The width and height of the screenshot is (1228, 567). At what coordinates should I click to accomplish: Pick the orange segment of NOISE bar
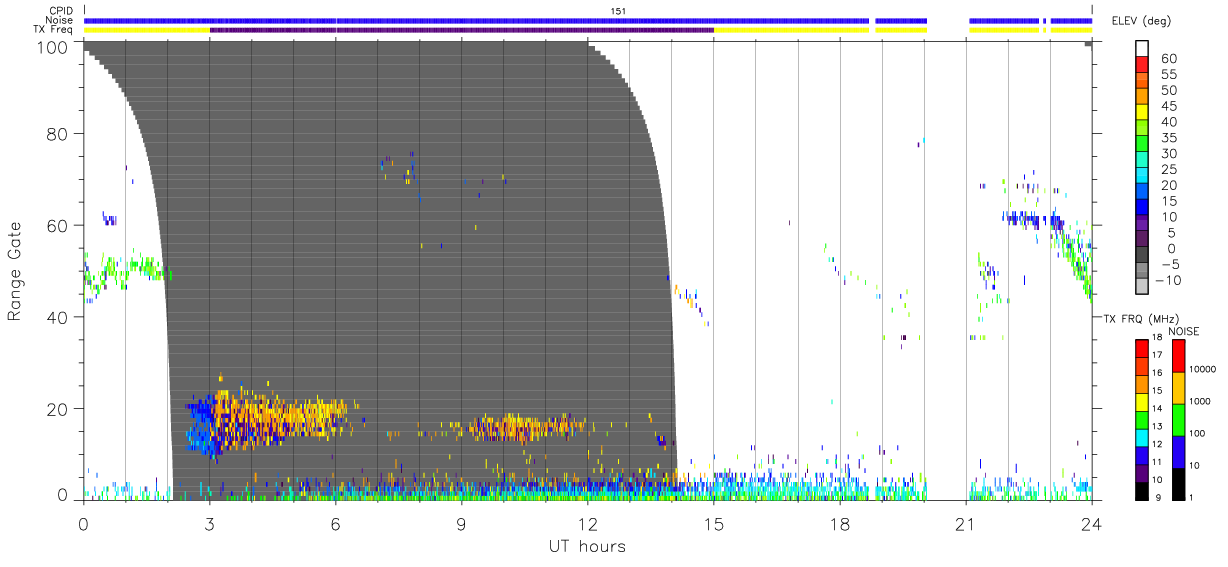click(1178, 387)
